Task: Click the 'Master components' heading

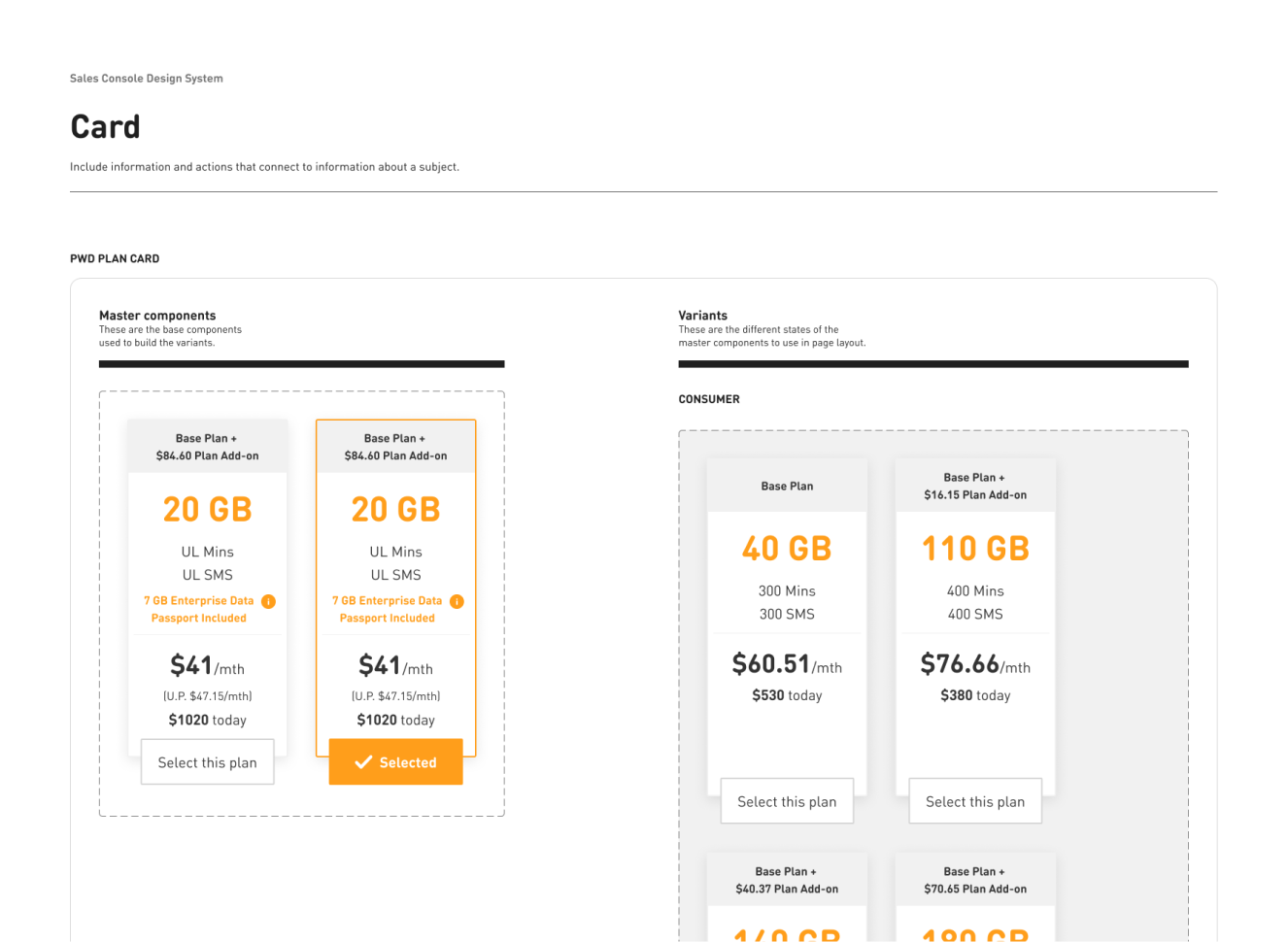Action: click(x=157, y=316)
